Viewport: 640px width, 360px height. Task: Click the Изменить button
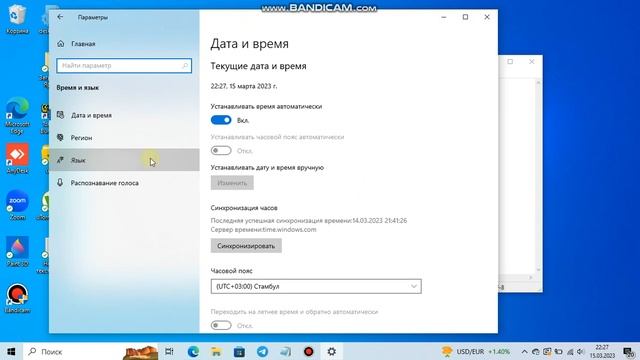pyautogui.click(x=232, y=183)
